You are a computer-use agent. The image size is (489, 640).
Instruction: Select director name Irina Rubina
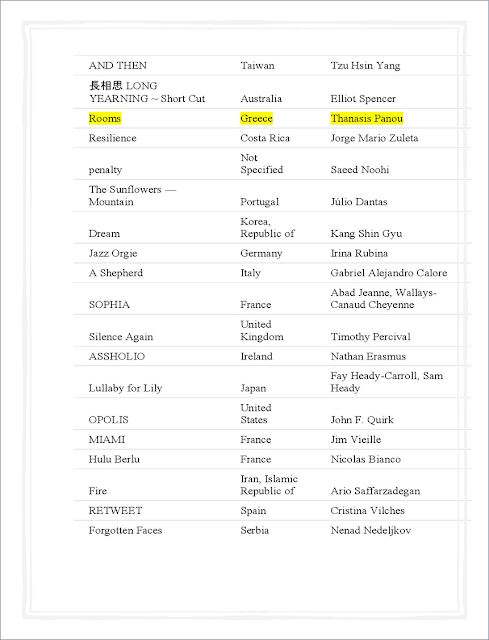[x=359, y=253]
